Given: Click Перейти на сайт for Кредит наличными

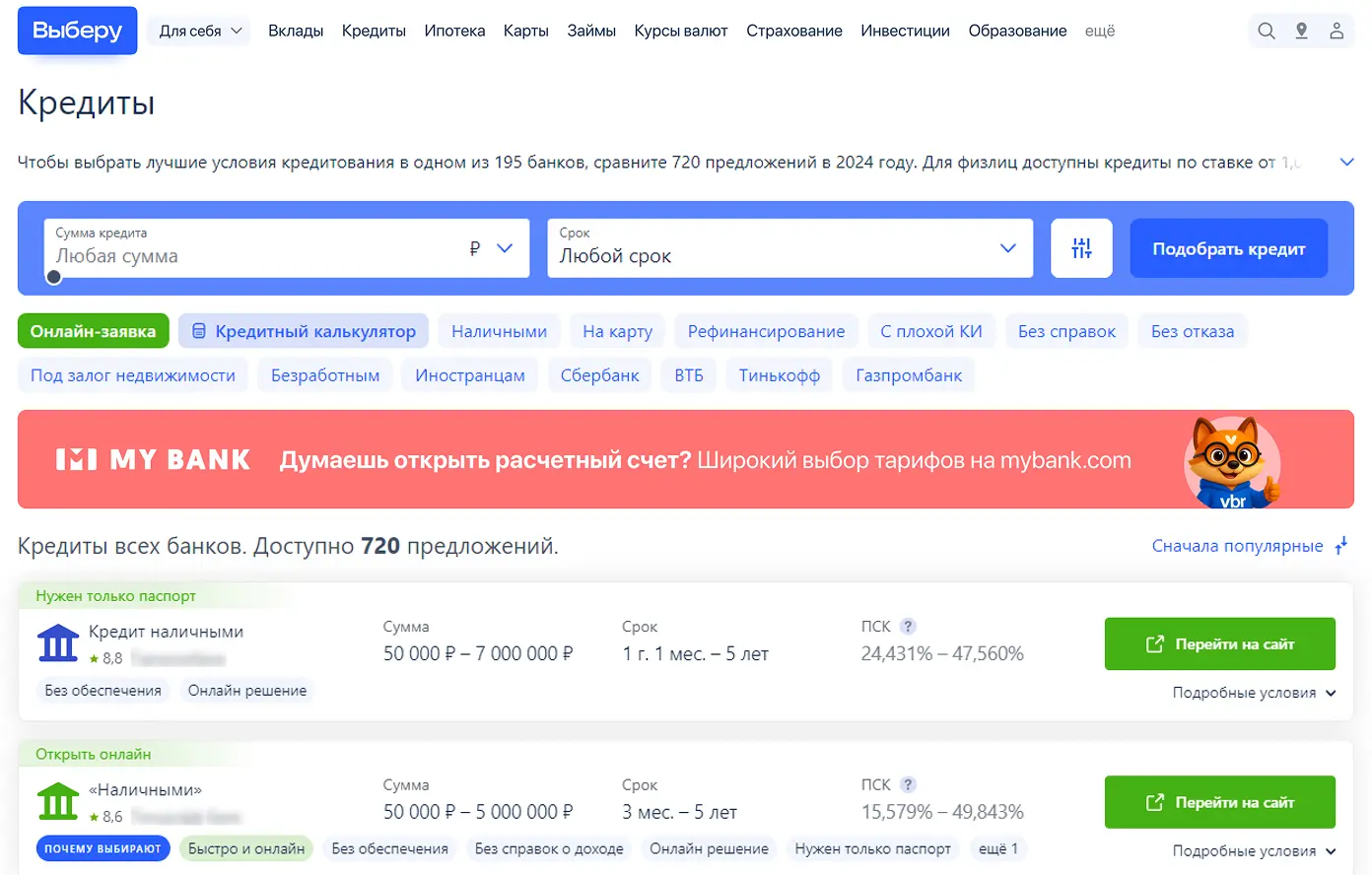Looking at the screenshot, I should click(x=1219, y=644).
